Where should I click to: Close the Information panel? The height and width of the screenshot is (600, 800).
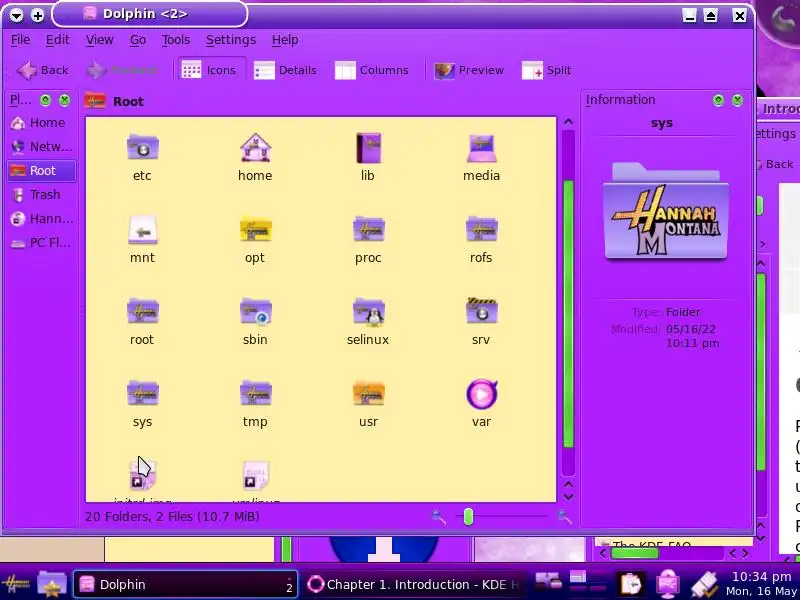[x=737, y=100]
